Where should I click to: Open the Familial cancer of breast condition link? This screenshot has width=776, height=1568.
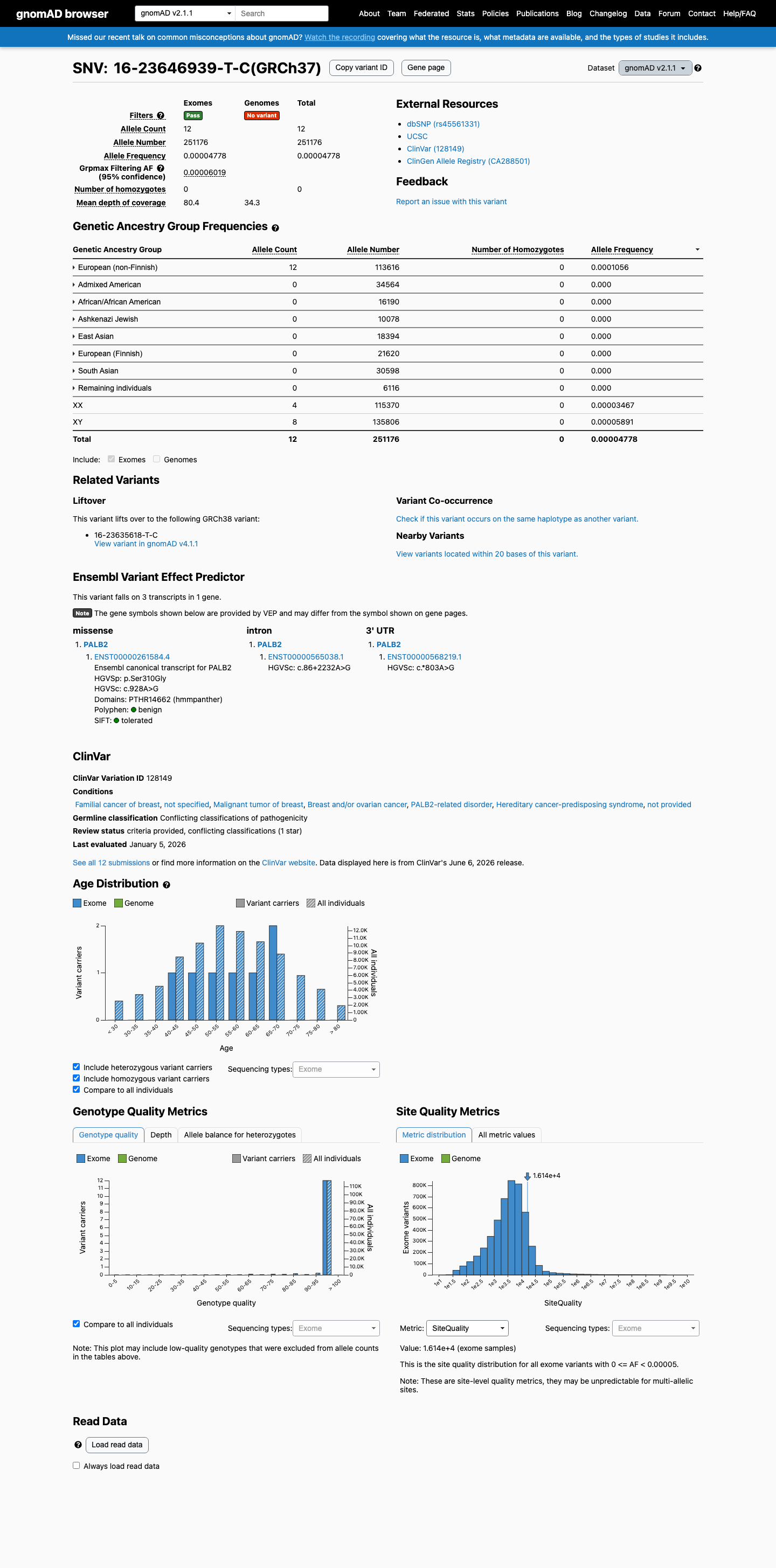click(x=117, y=804)
